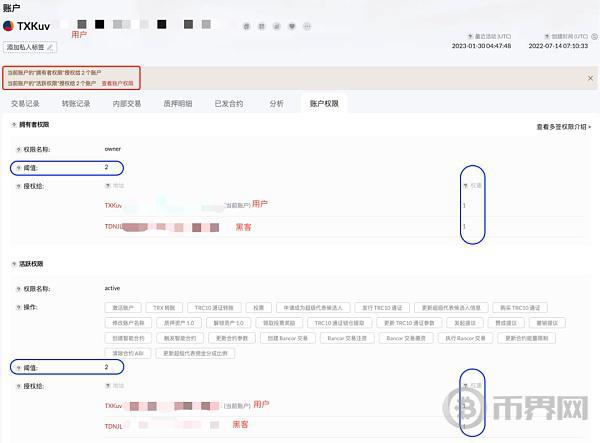Select the 已发合约 tab
600x443 pixels.
point(228,103)
